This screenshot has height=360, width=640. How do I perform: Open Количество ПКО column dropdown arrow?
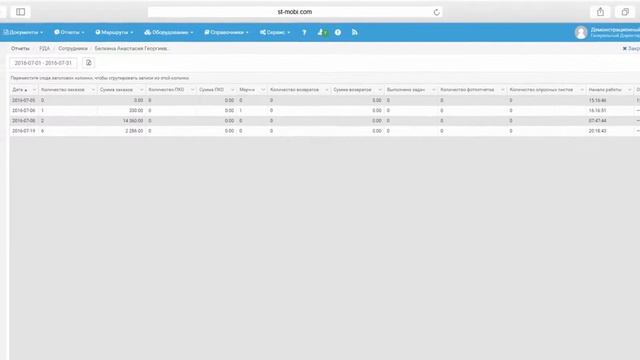click(x=192, y=90)
